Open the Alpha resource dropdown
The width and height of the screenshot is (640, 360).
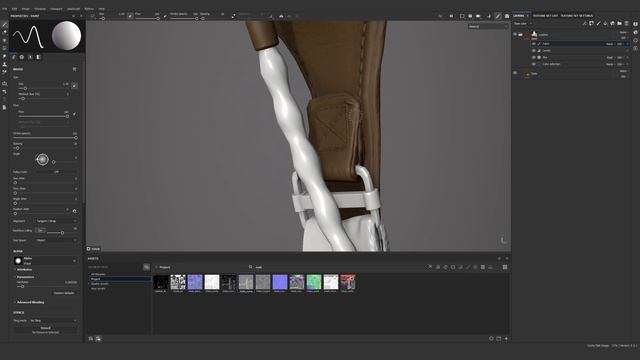tap(45, 260)
